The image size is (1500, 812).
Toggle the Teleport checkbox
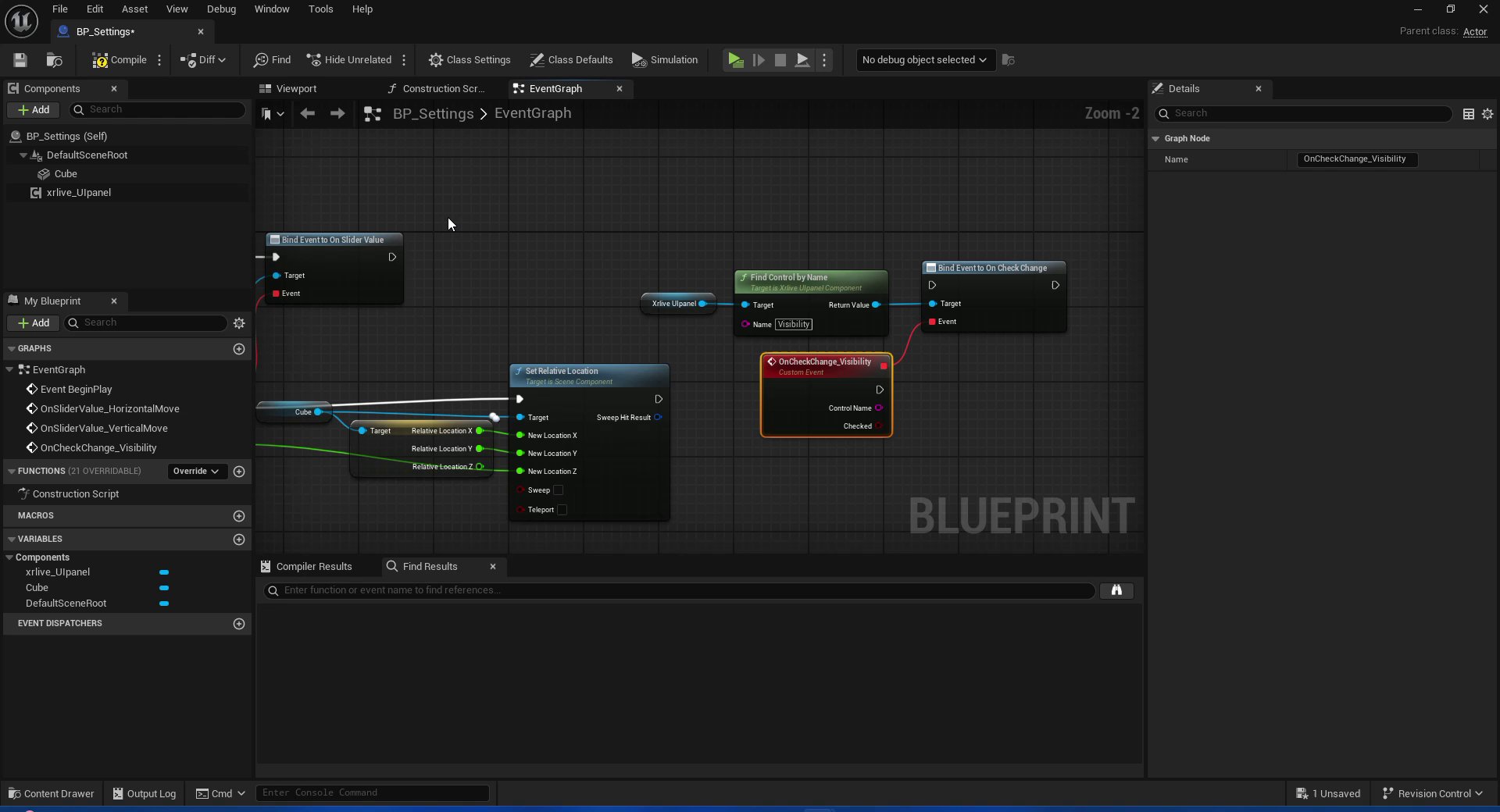pyautogui.click(x=562, y=510)
